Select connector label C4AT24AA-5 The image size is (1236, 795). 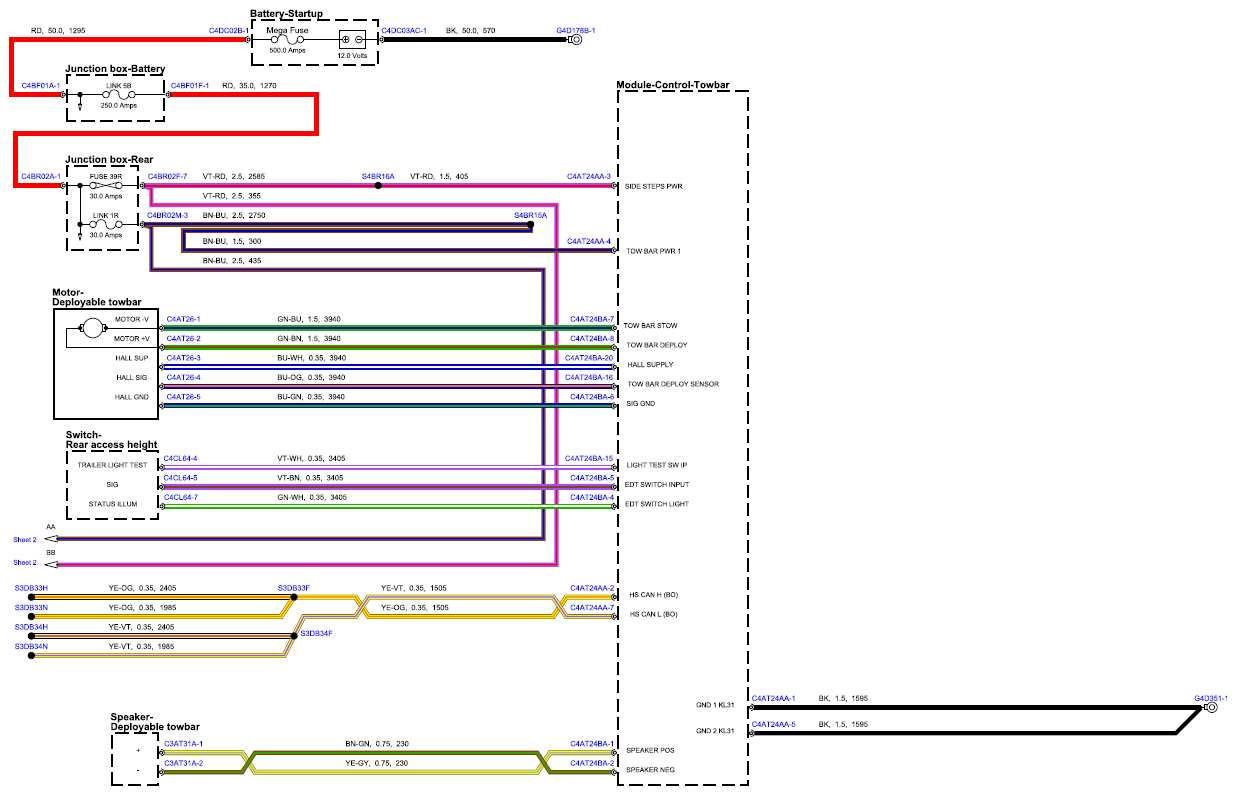click(x=773, y=723)
